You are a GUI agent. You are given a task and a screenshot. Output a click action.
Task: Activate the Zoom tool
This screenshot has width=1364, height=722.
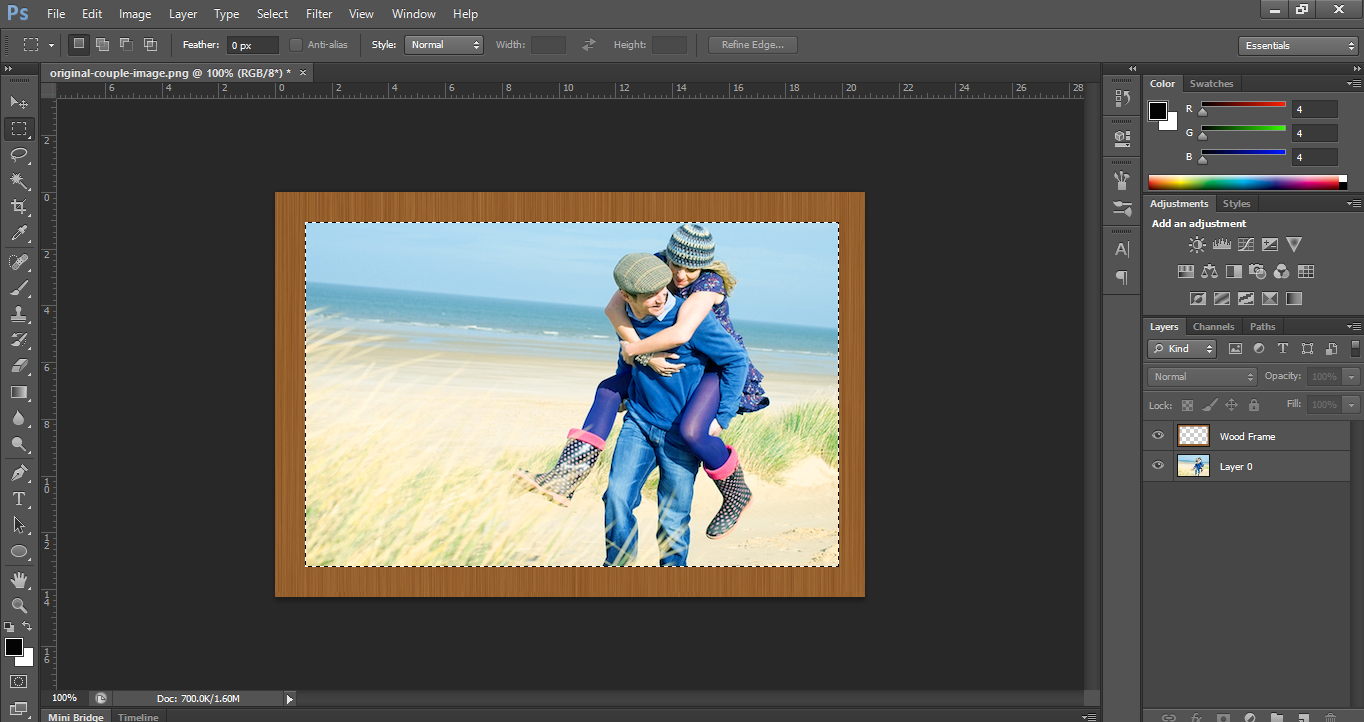coord(19,606)
